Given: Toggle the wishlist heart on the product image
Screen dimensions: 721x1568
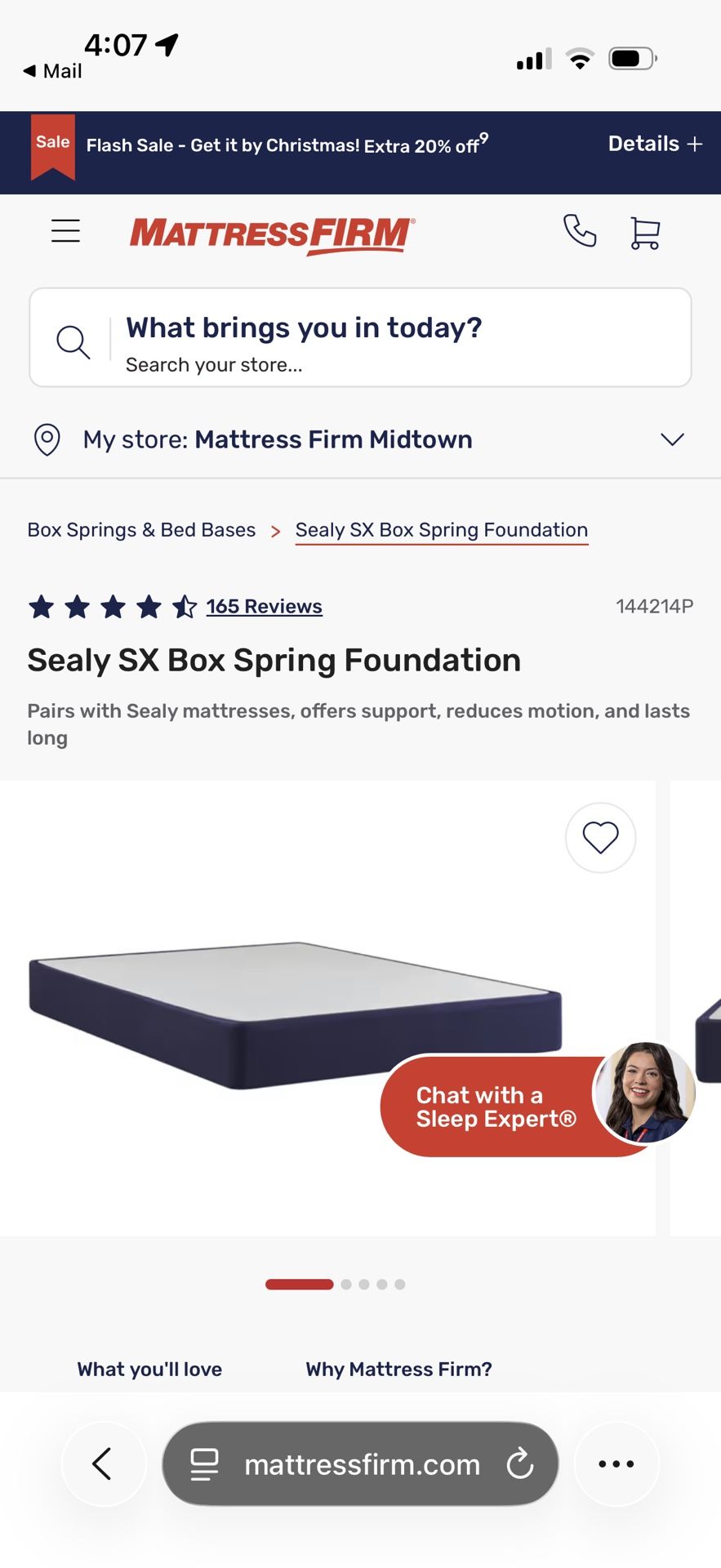Looking at the screenshot, I should click(x=600, y=838).
